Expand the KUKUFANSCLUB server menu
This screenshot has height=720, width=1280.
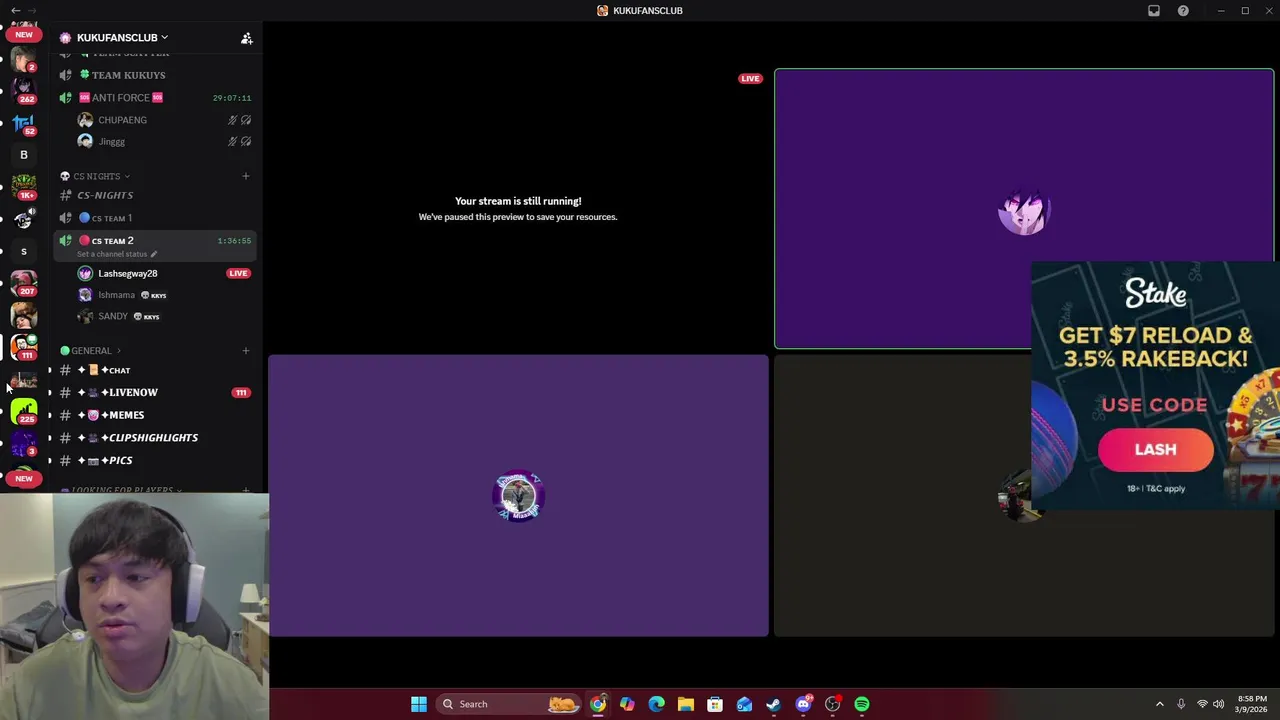[x=122, y=38]
